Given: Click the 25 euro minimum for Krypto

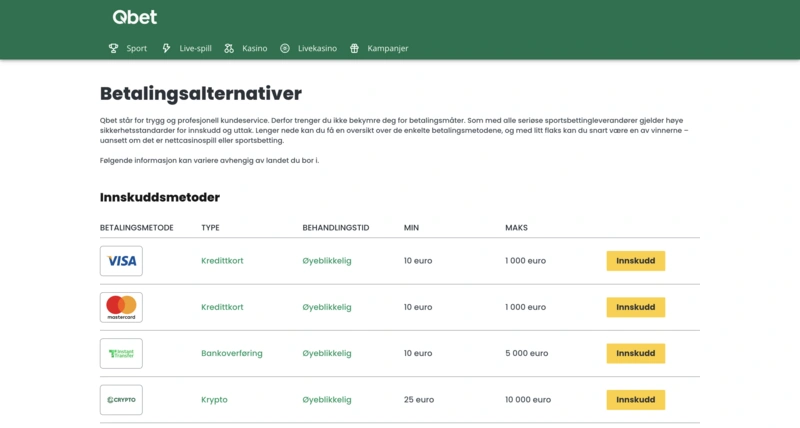Looking at the screenshot, I should 419,399.
